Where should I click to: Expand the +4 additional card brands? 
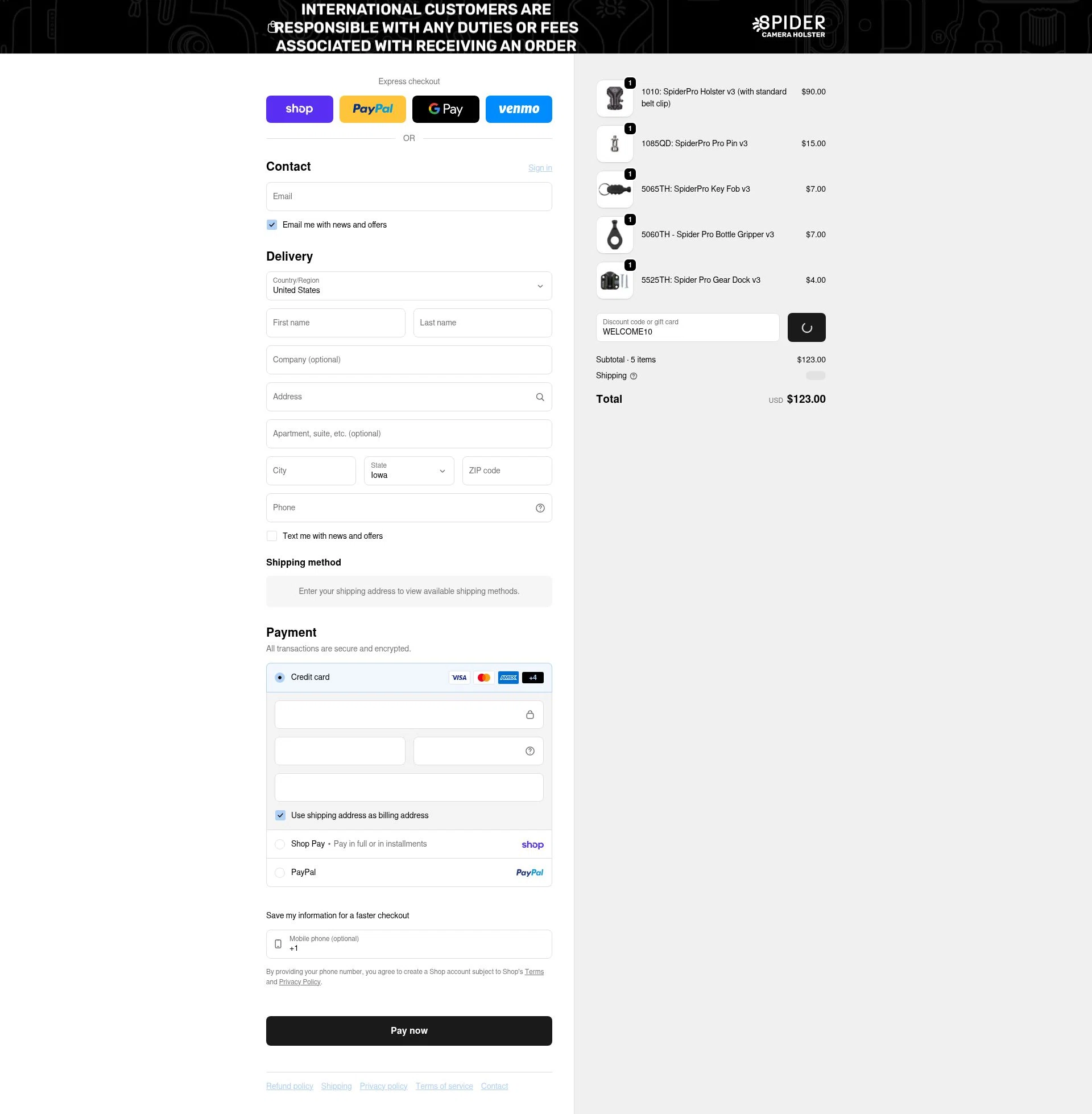[532, 678]
